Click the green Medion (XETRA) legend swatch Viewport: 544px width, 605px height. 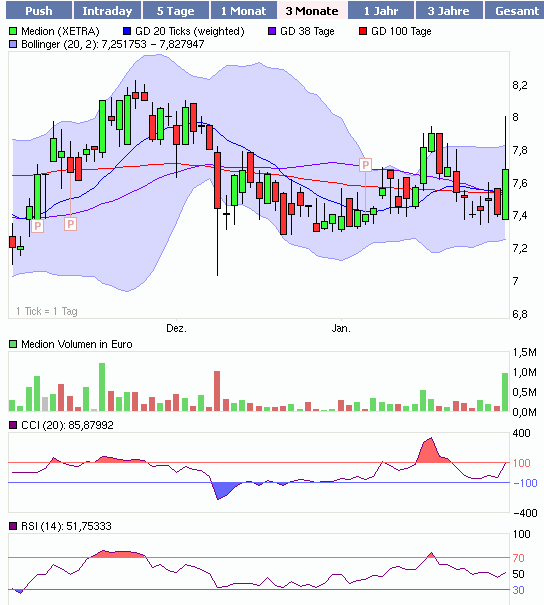13,31
